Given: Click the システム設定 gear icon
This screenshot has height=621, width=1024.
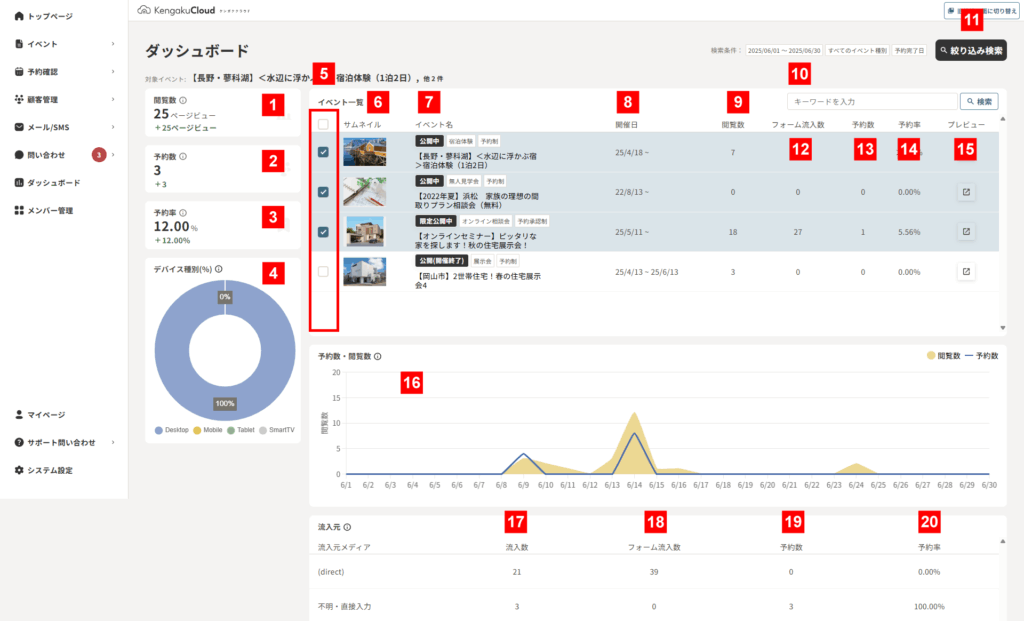Looking at the screenshot, I should 19,470.
